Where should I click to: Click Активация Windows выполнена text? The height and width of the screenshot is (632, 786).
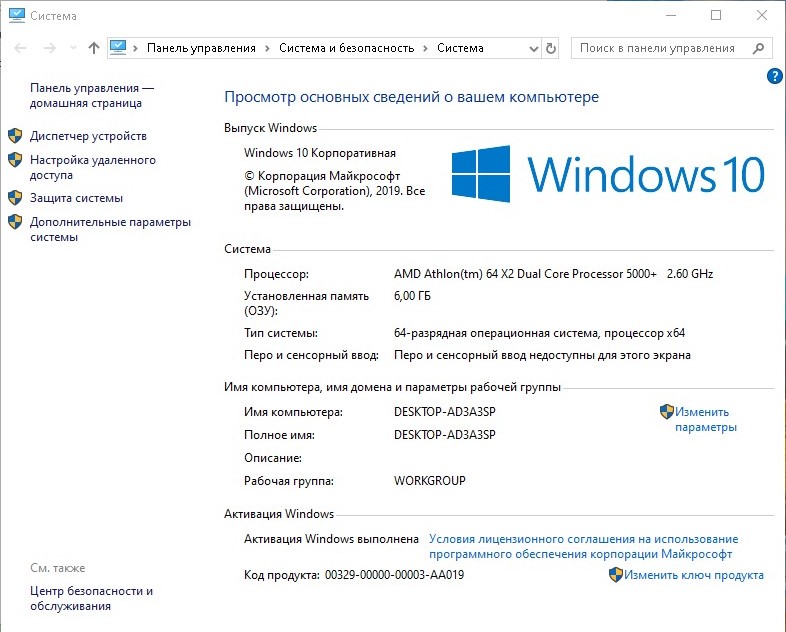point(331,539)
